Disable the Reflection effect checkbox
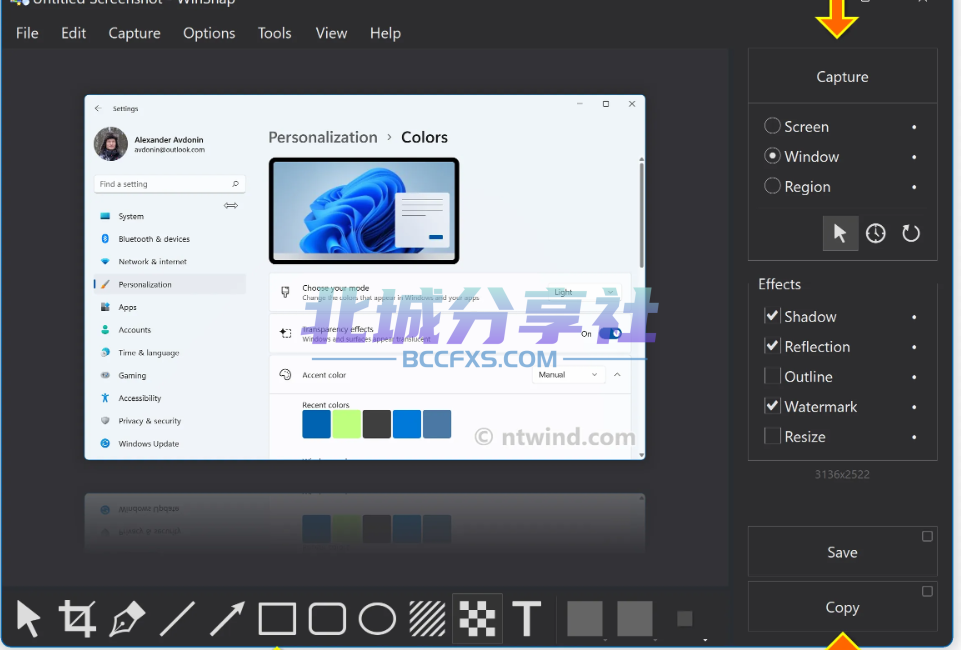The image size is (961, 650). click(772, 346)
